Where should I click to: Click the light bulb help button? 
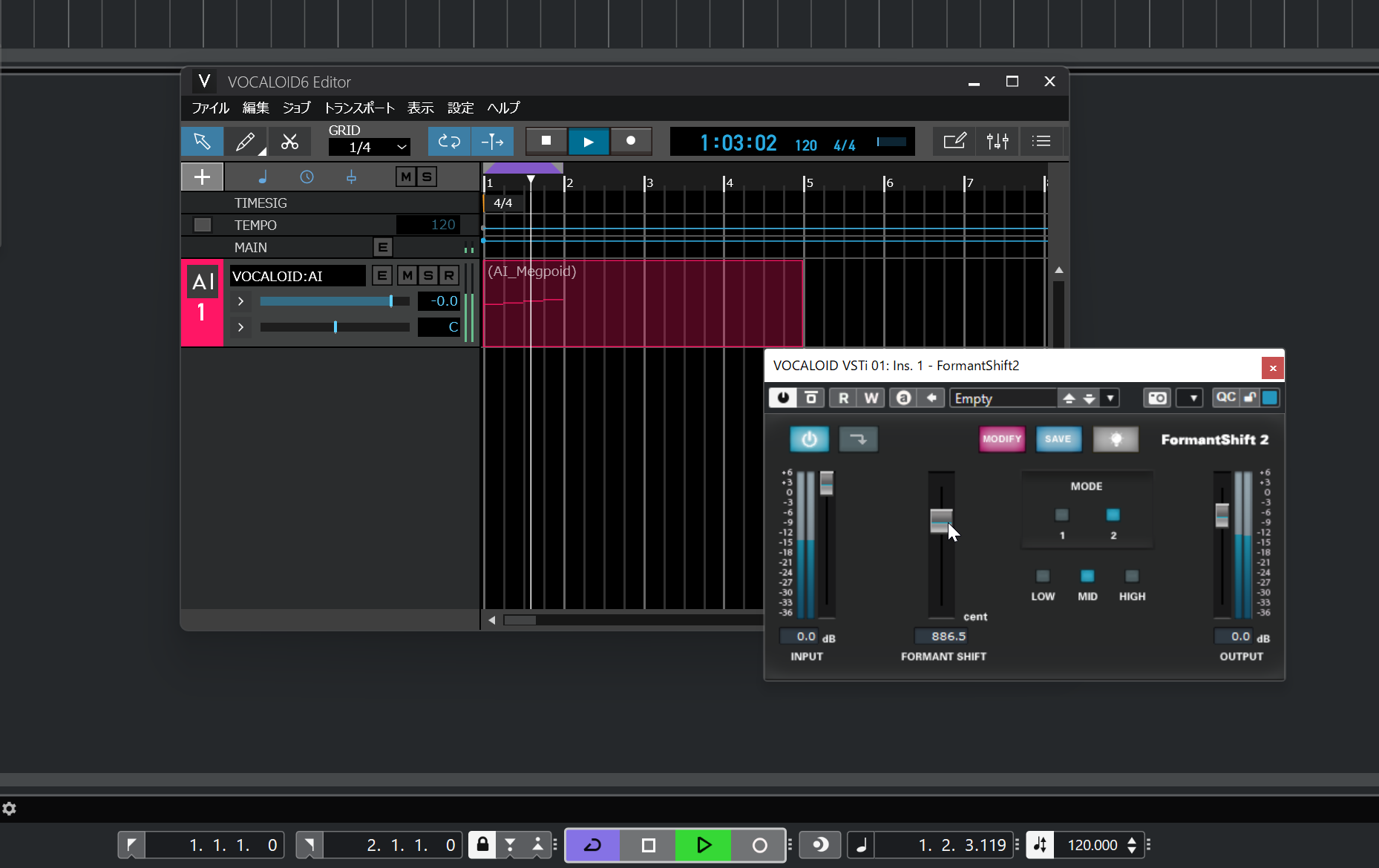[1116, 439]
